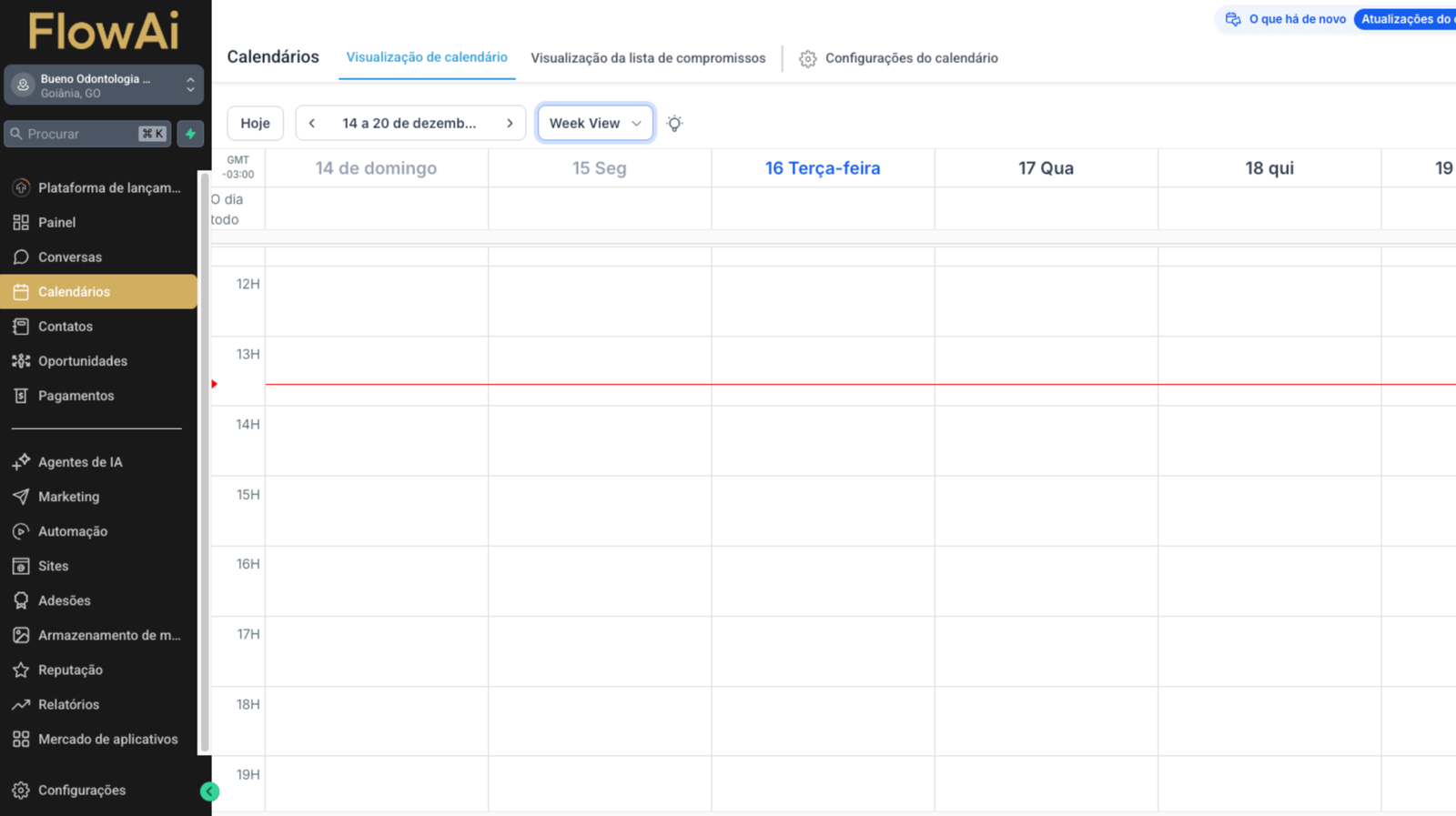Screen dimensions: 1456x816
Task: Click the green lightning bolt quick actions icon
Action: point(190,134)
